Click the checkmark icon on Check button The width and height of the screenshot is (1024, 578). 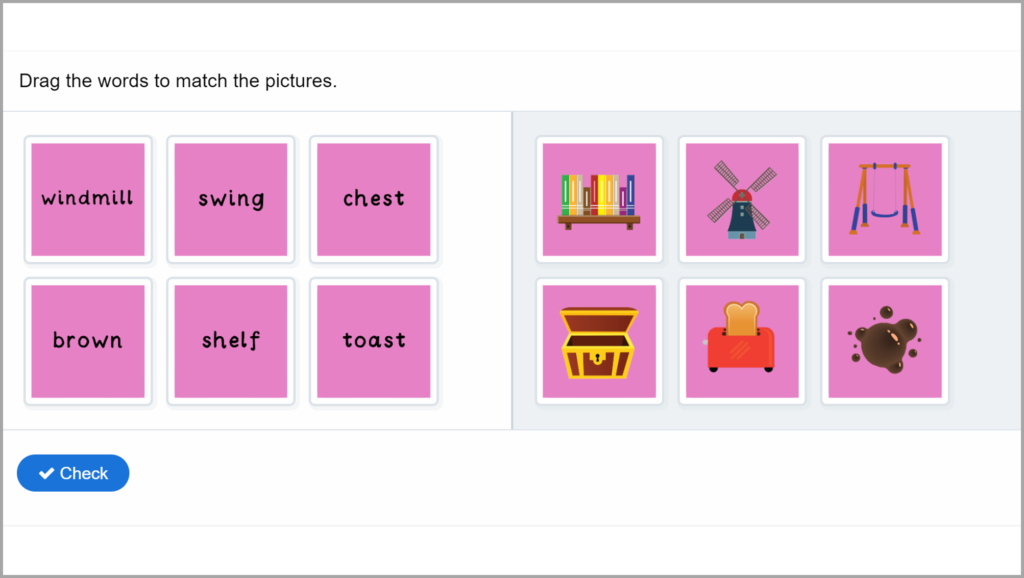pos(46,474)
